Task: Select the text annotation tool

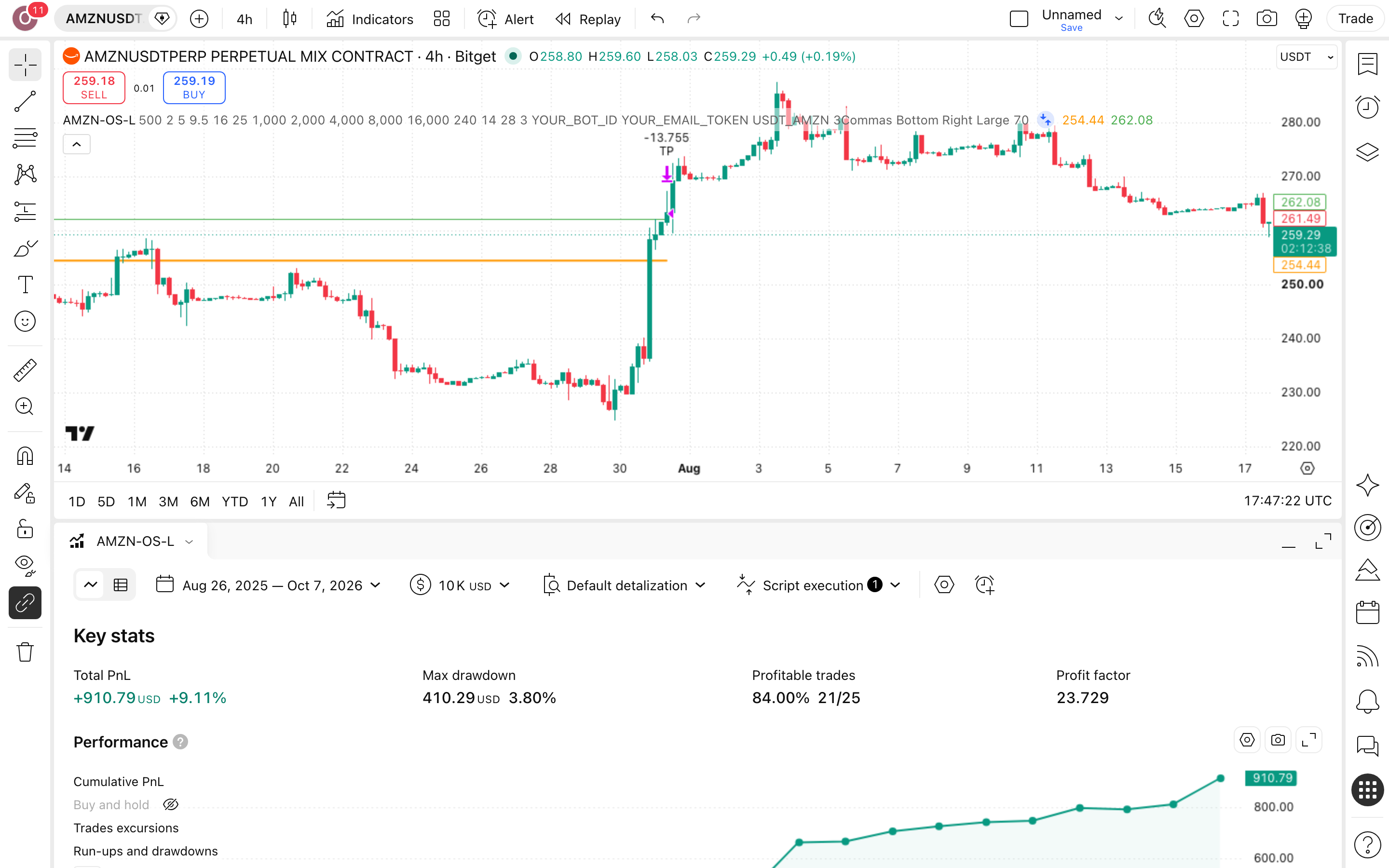Action: 25,285
